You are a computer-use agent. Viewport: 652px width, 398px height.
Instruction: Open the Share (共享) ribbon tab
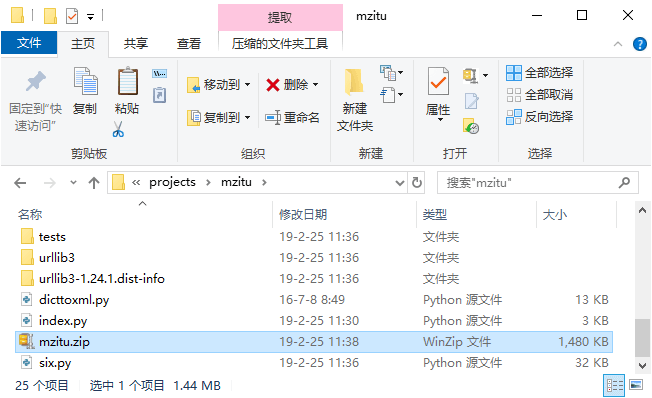coord(136,43)
